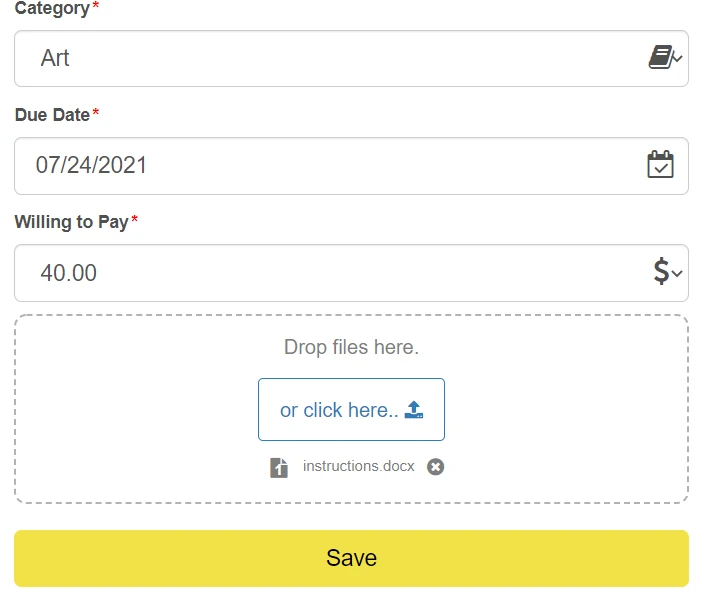Click the dollar sign currency icon

(x=661, y=271)
